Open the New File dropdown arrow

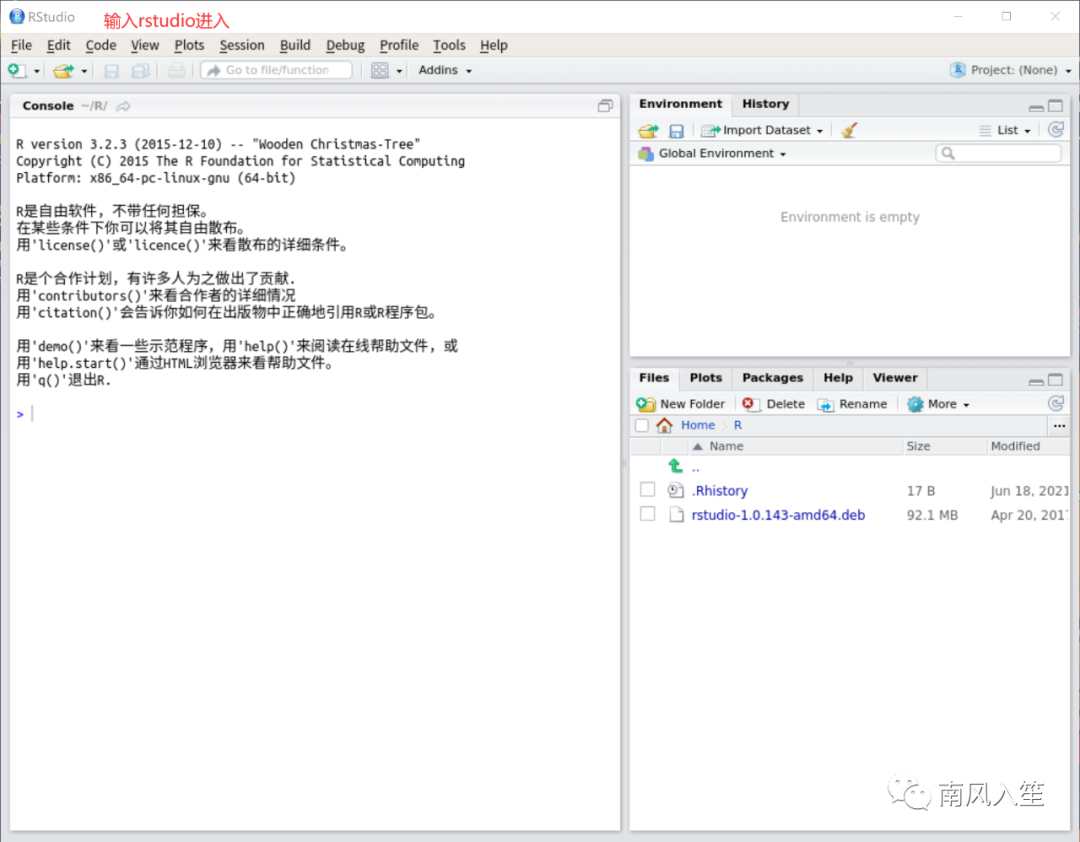[x=37, y=71]
